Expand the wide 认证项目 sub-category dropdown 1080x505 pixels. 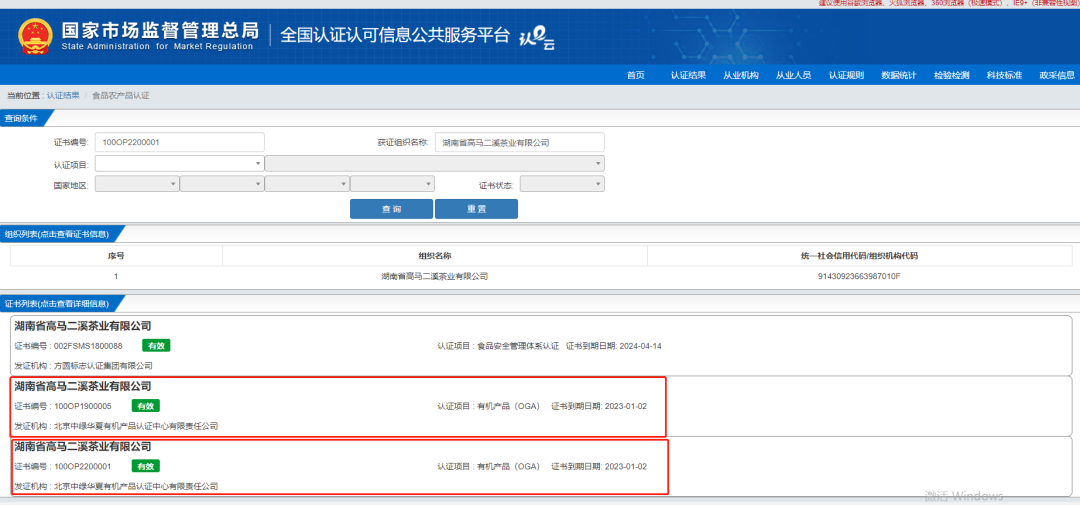click(x=435, y=163)
